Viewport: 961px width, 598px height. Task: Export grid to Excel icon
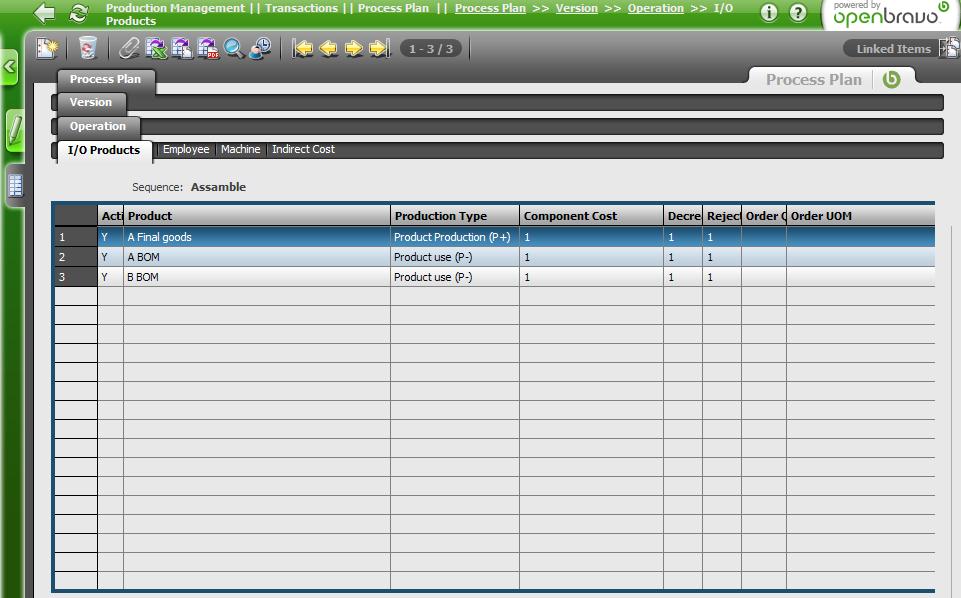pyautogui.click(x=156, y=48)
